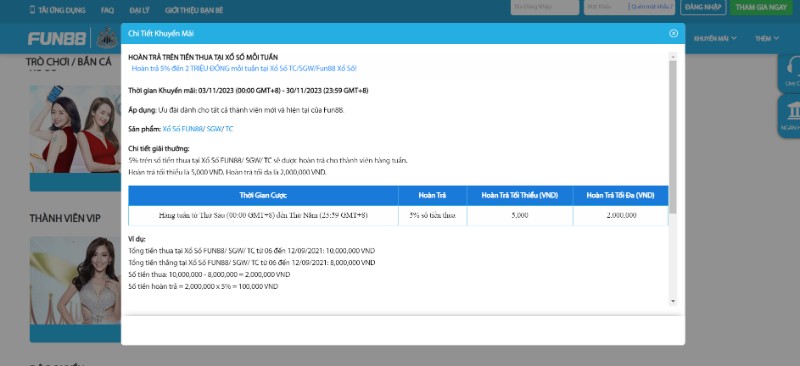This screenshot has width=800, height=366.
Task: Click the username input field
Action: click(x=545, y=7)
